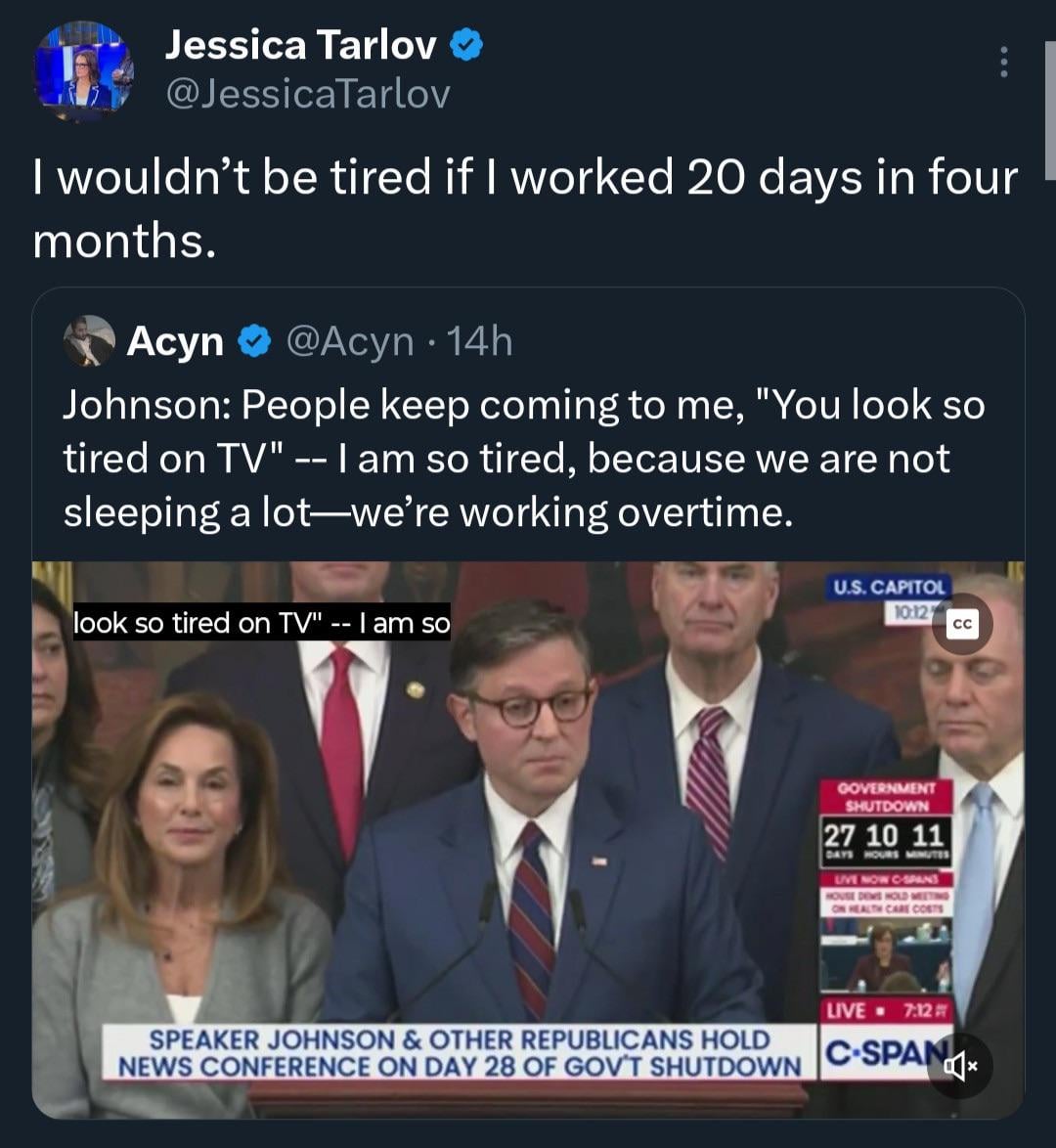Click the Acyn display name

click(x=175, y=341)
